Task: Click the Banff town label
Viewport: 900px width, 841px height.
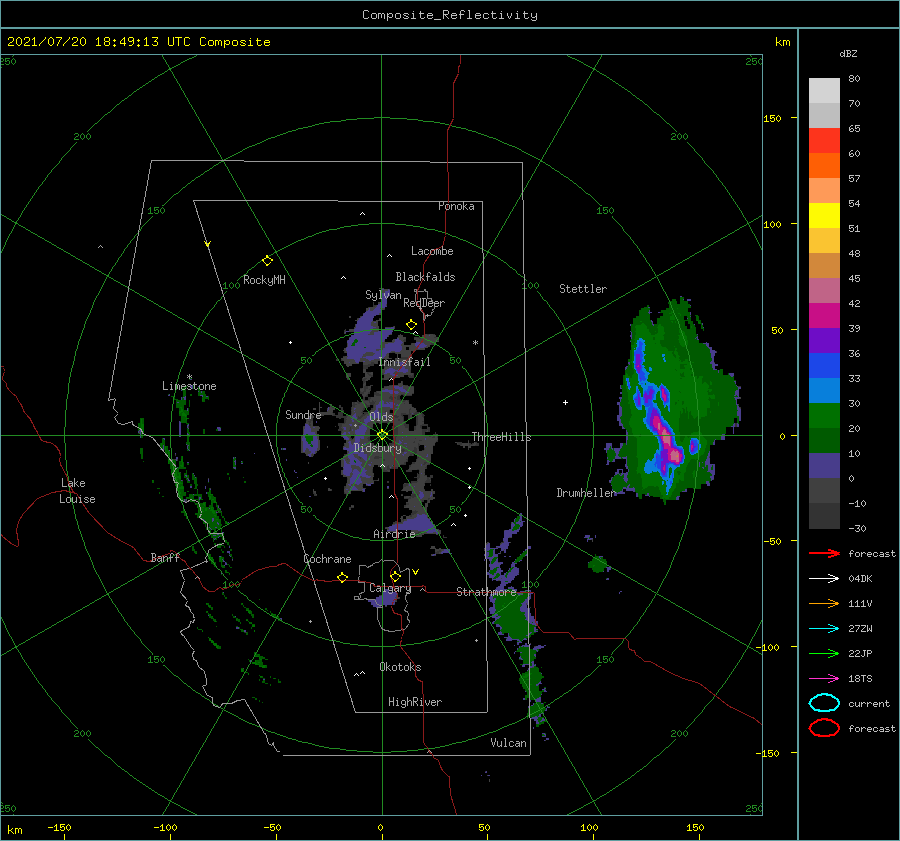Action: (x=165, y=557)
